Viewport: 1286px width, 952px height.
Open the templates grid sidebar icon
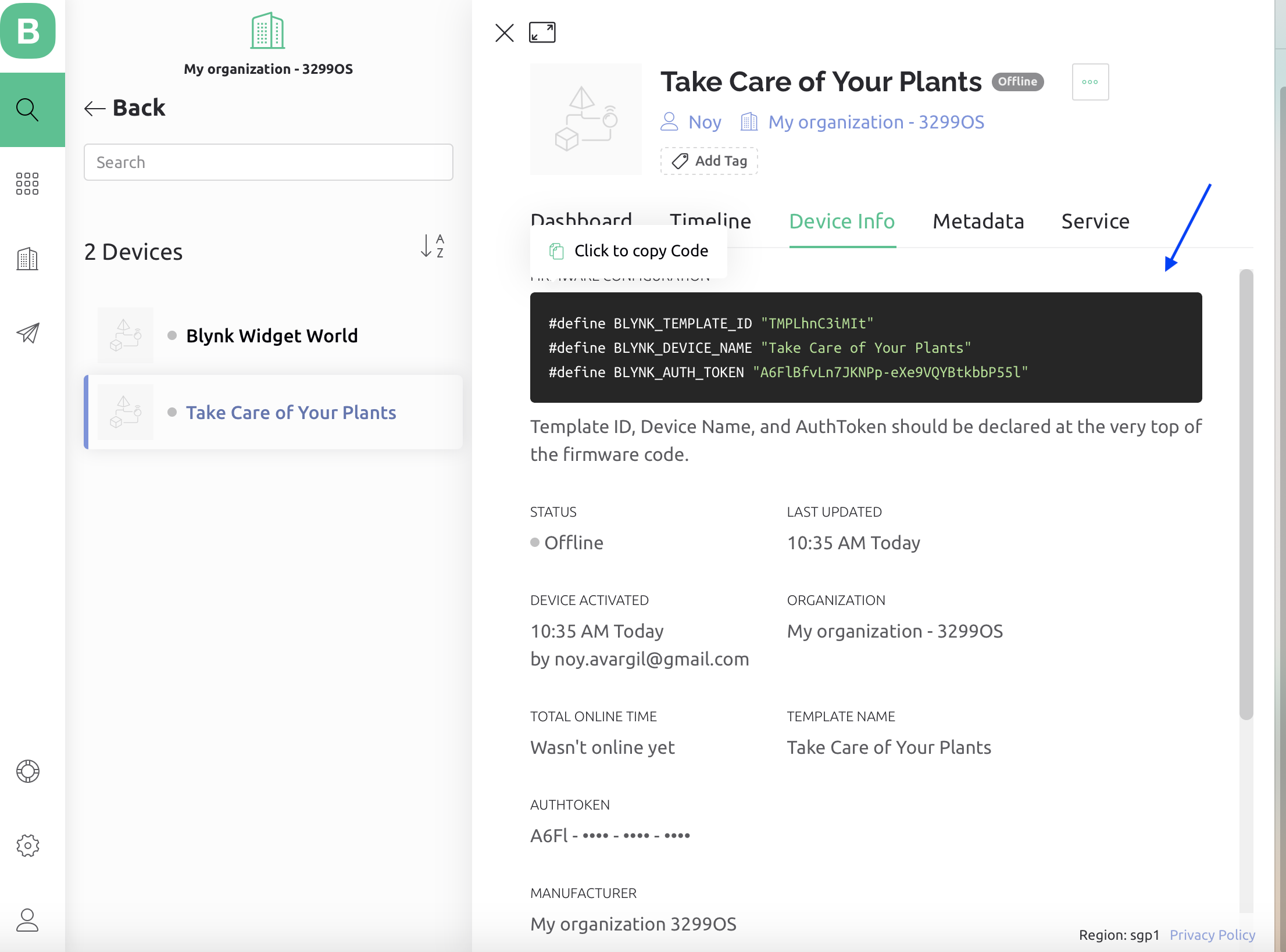click(x=27, y=184)
